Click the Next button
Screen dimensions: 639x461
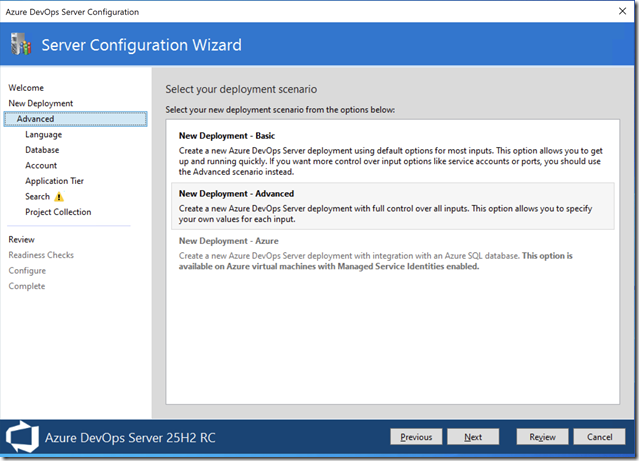[473, 437]
